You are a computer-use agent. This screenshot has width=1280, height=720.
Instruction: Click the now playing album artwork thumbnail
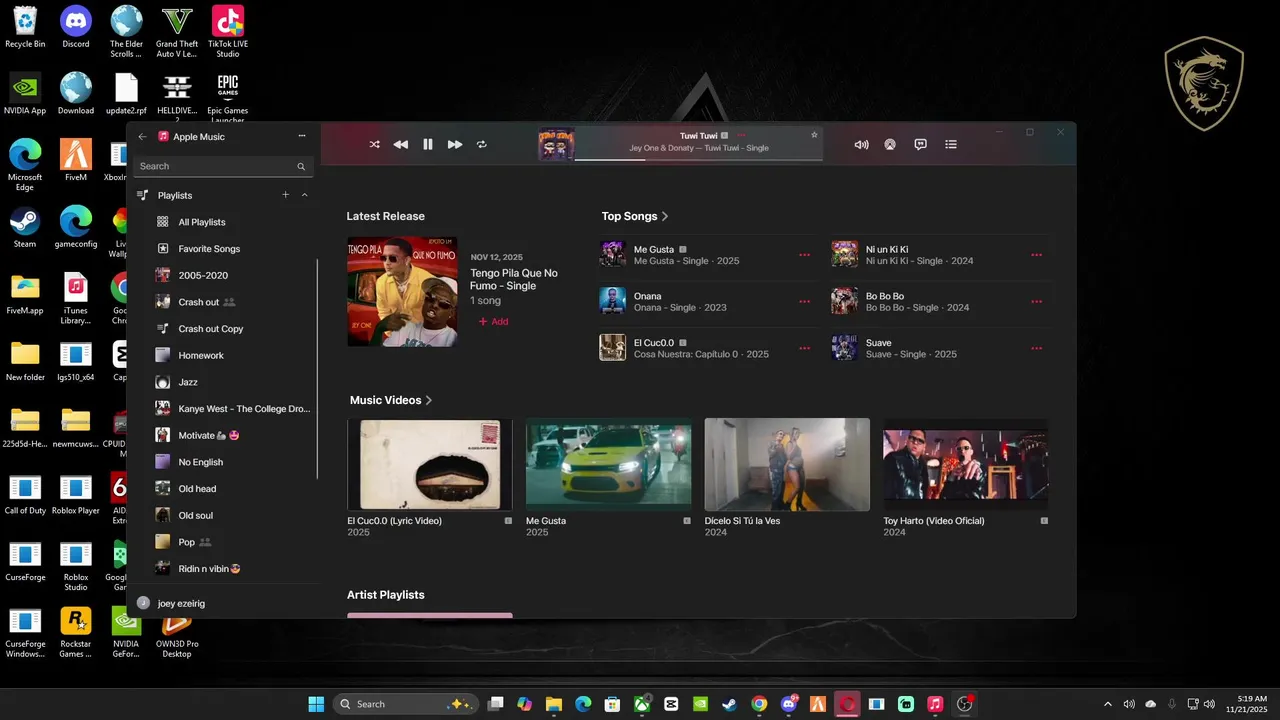pos(556,144)
